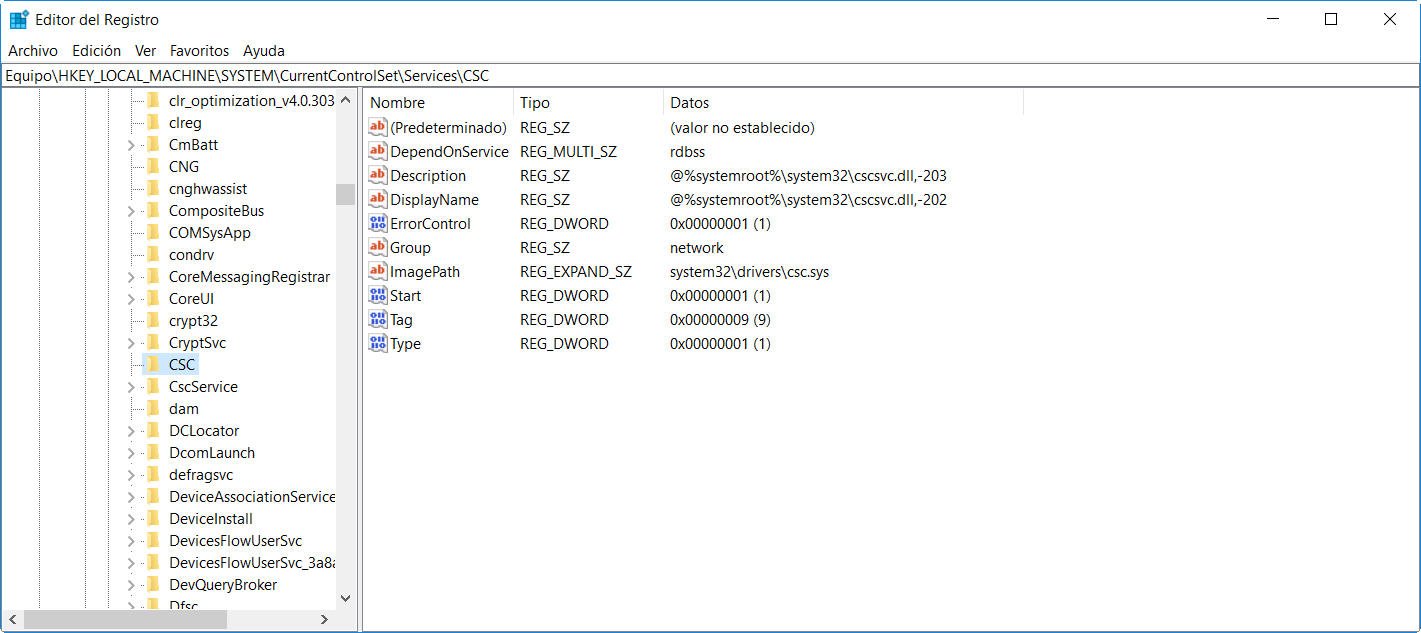Click the folder icon of defragsvc key
The width and height of the screenshot is (1421, 633).
(153, 475)
